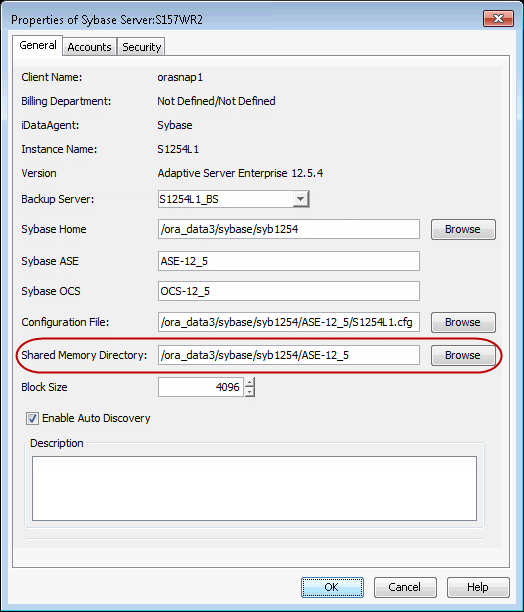524x612 pixels.
Task: Increase Block Size with the up arrow
Action: click(x=250, y=382)
